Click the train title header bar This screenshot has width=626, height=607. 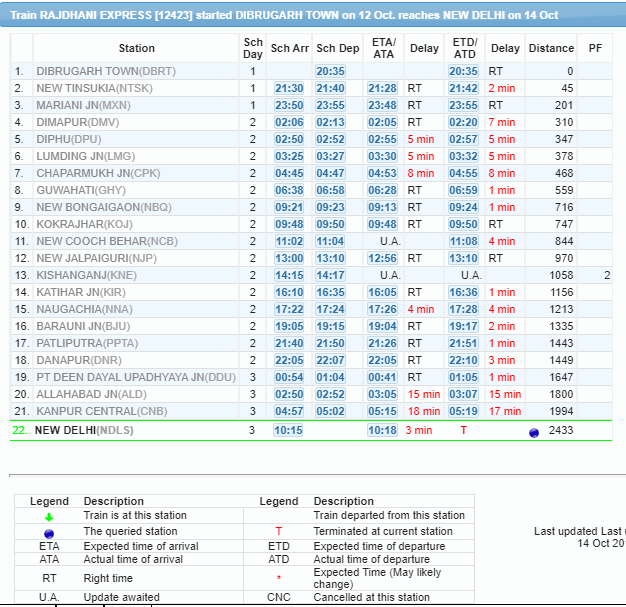point(313,15)
